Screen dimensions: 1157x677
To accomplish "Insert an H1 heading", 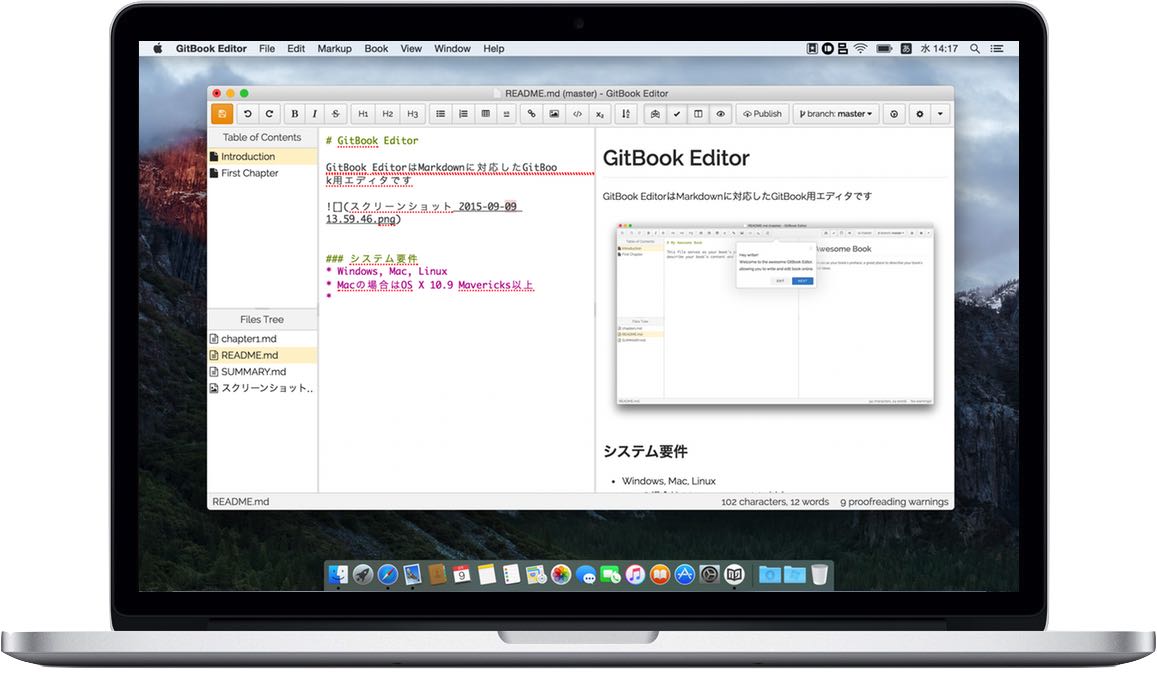I will point(363,114).
